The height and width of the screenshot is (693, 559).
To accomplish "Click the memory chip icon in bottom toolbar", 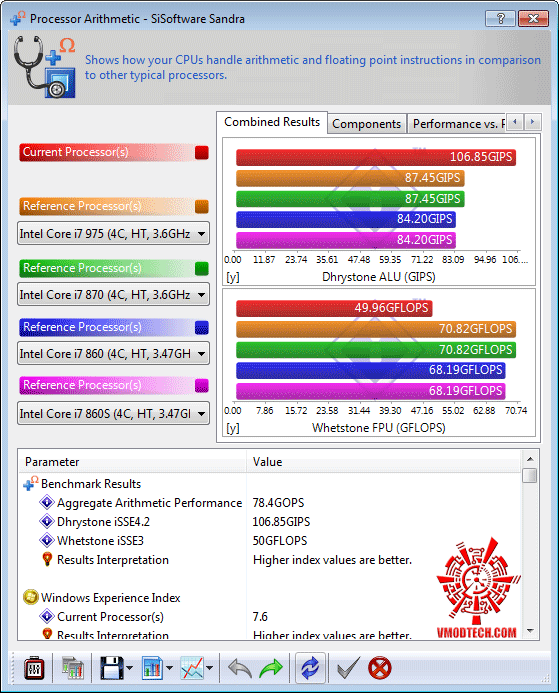I will click(x=34, y=668).
